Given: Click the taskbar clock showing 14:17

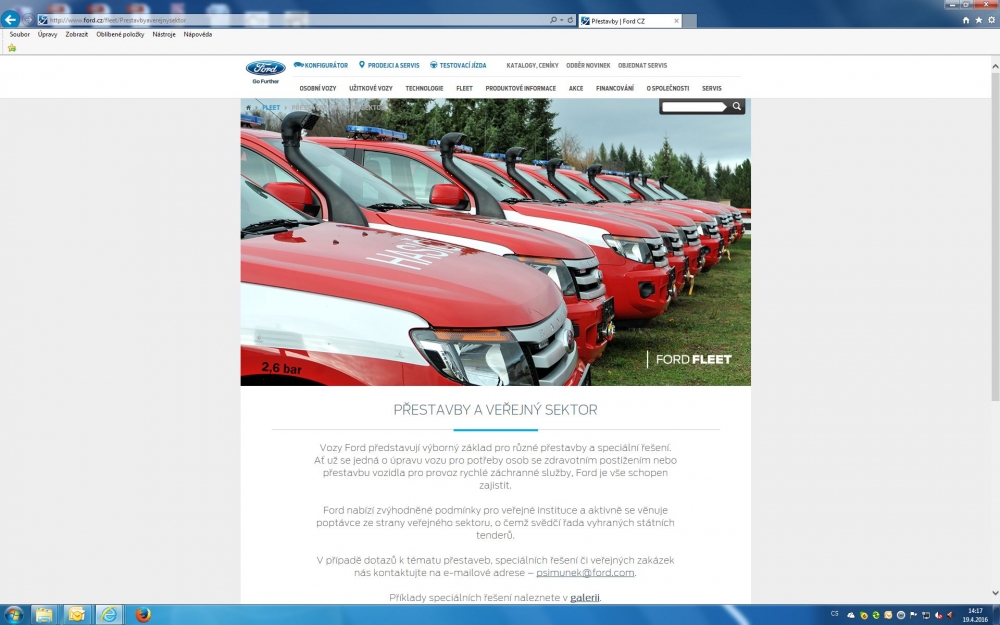Looking at the screenshot, I should click(x=976, y=615).
